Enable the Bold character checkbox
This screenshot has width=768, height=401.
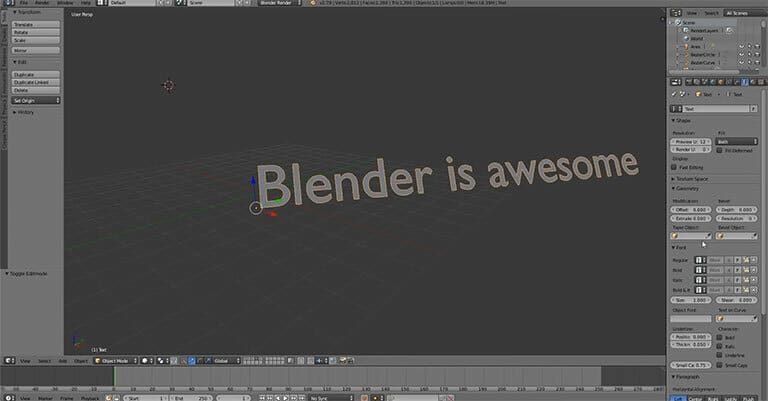point(720,337)
